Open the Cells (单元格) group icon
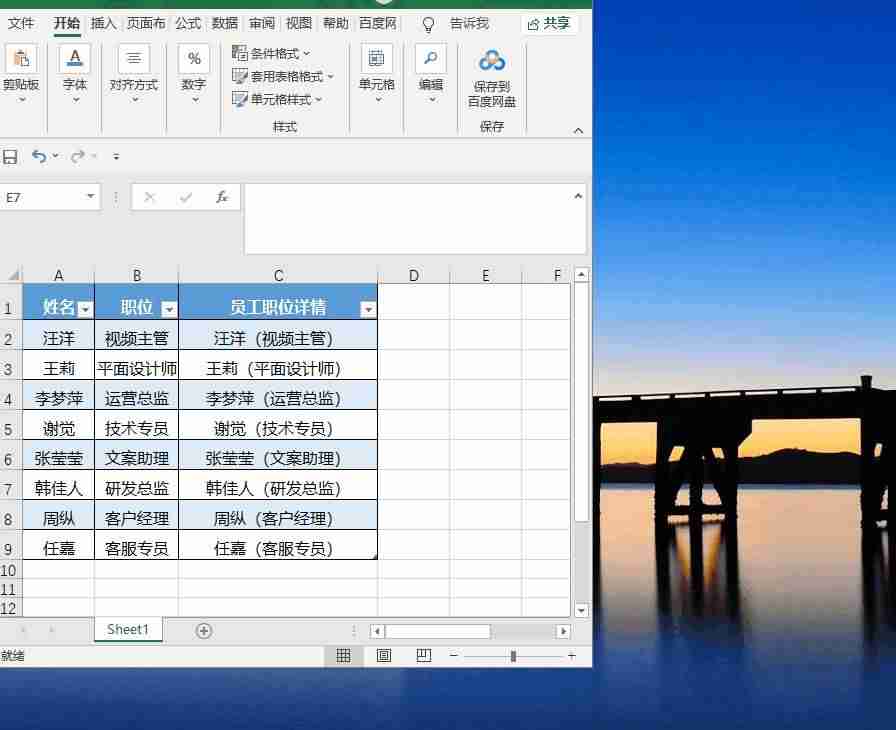This screenshot has width=896, height=730. [377, 59]
